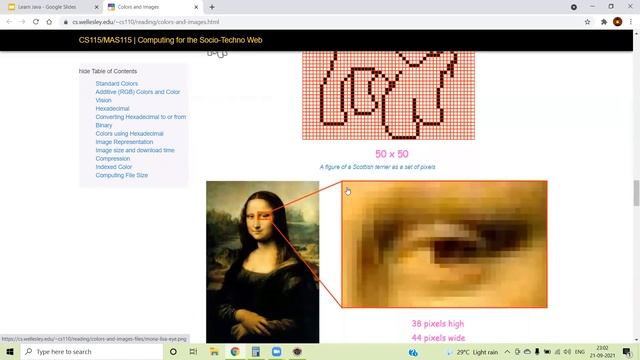Screen dimensions: 640x360
Task: Switch to the Learn Java Google Slides tab
Action: (47, 7)
